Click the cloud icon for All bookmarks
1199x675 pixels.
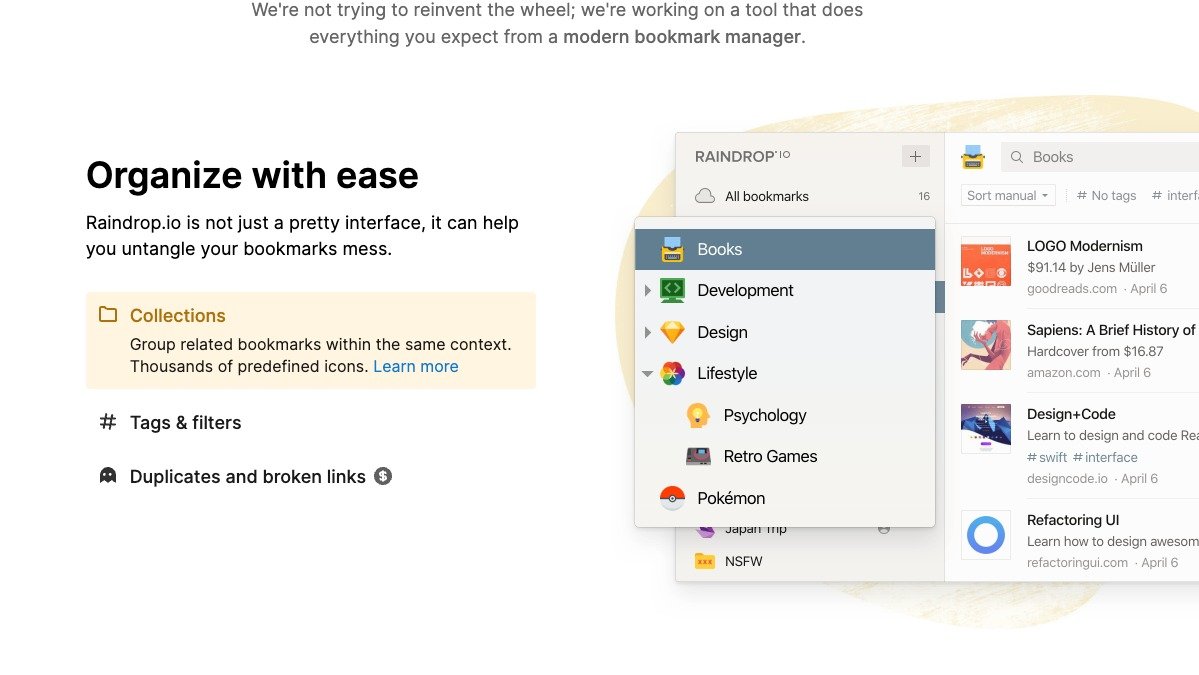[x=705, y=196]
